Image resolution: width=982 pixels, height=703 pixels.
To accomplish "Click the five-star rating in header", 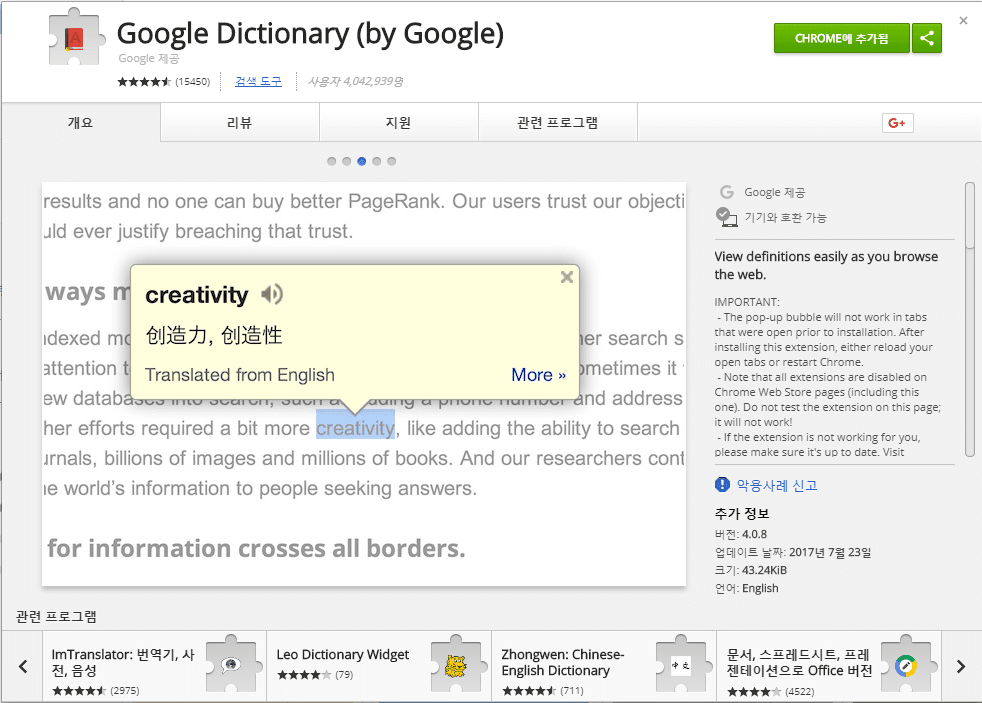I will pos(144,81).
